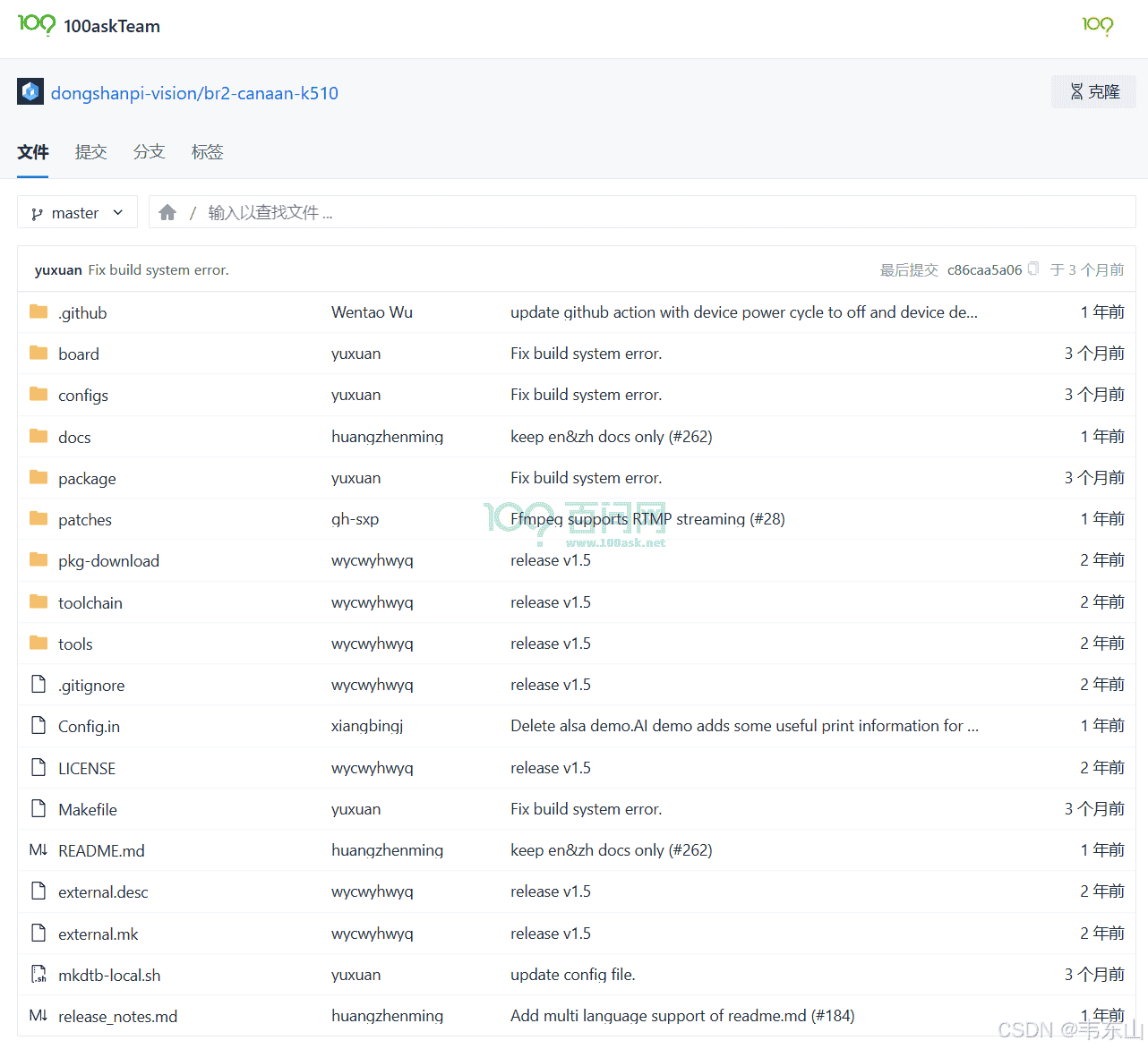The width and height of the screenshot is (1148, 1049).
Task: Open the latest commit c86caa5a06 link
Action: (984, 269)
